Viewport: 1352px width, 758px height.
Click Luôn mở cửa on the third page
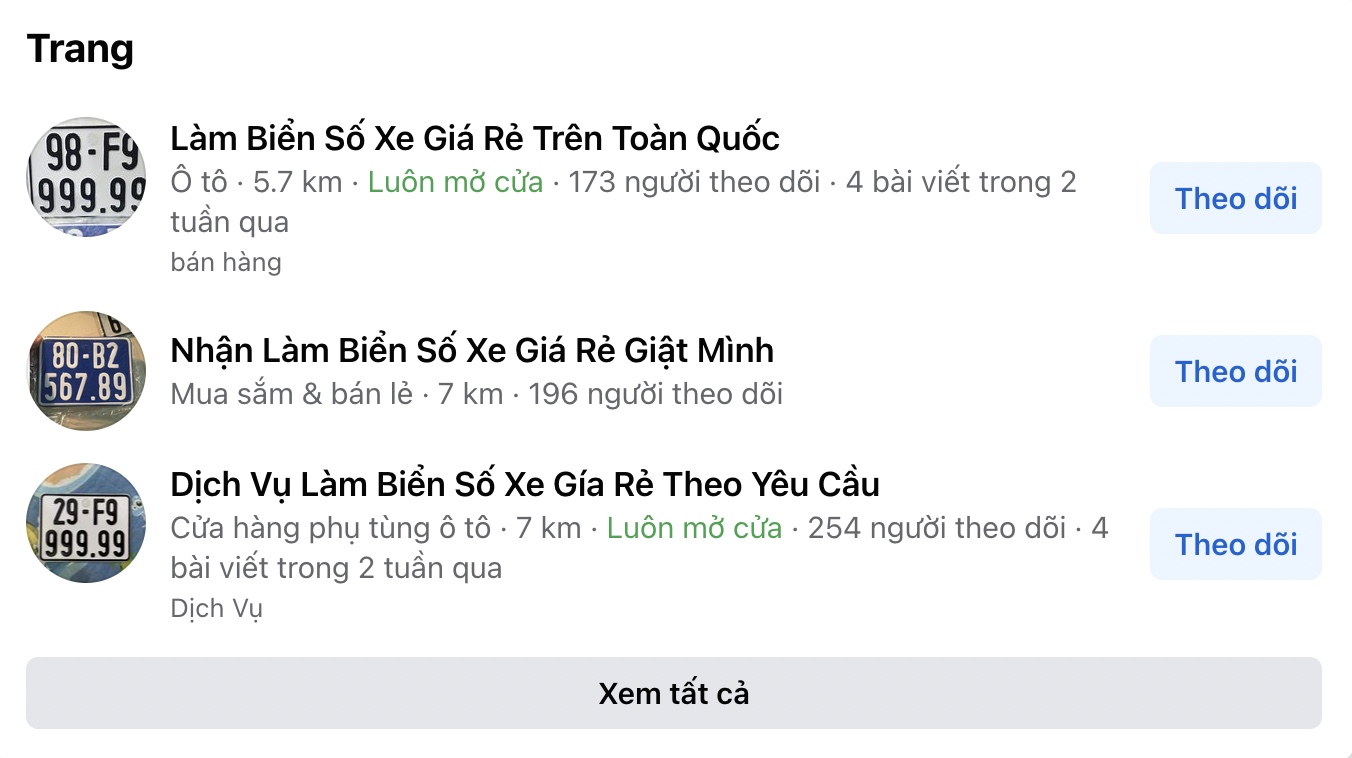695,528
